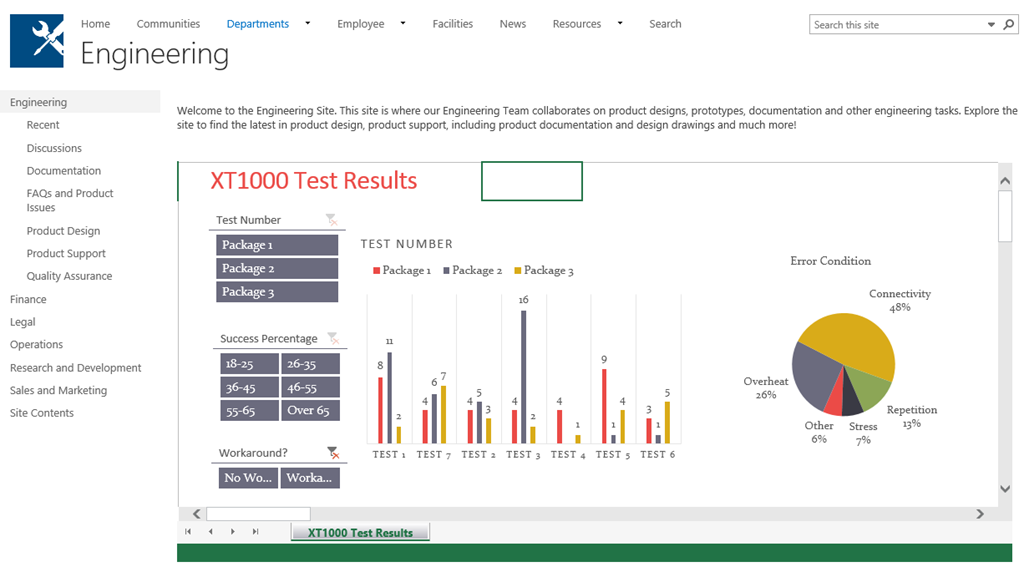Click the workbook vertical scrollbar thumb
This screenshot has width=1024, height=572.
coord(1005,216)
